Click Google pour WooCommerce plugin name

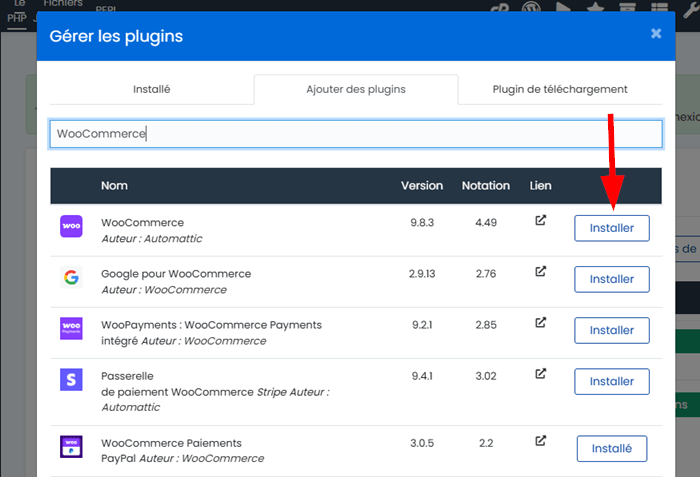[x=176, y=274]
